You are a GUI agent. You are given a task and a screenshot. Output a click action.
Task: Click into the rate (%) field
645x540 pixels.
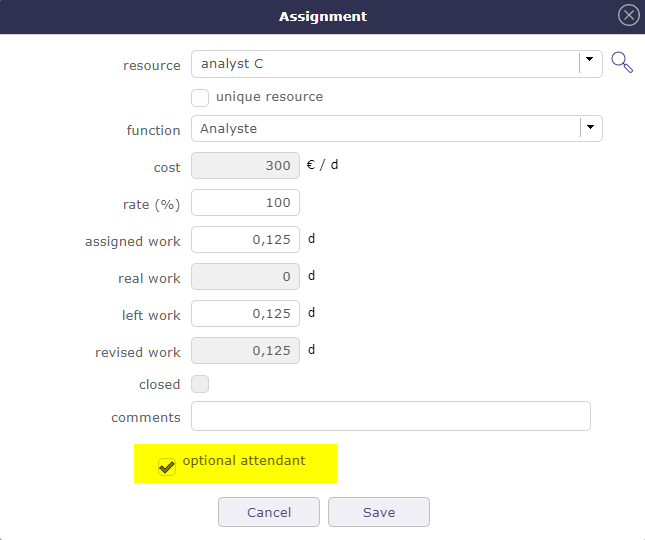click(x=245, y=203)
